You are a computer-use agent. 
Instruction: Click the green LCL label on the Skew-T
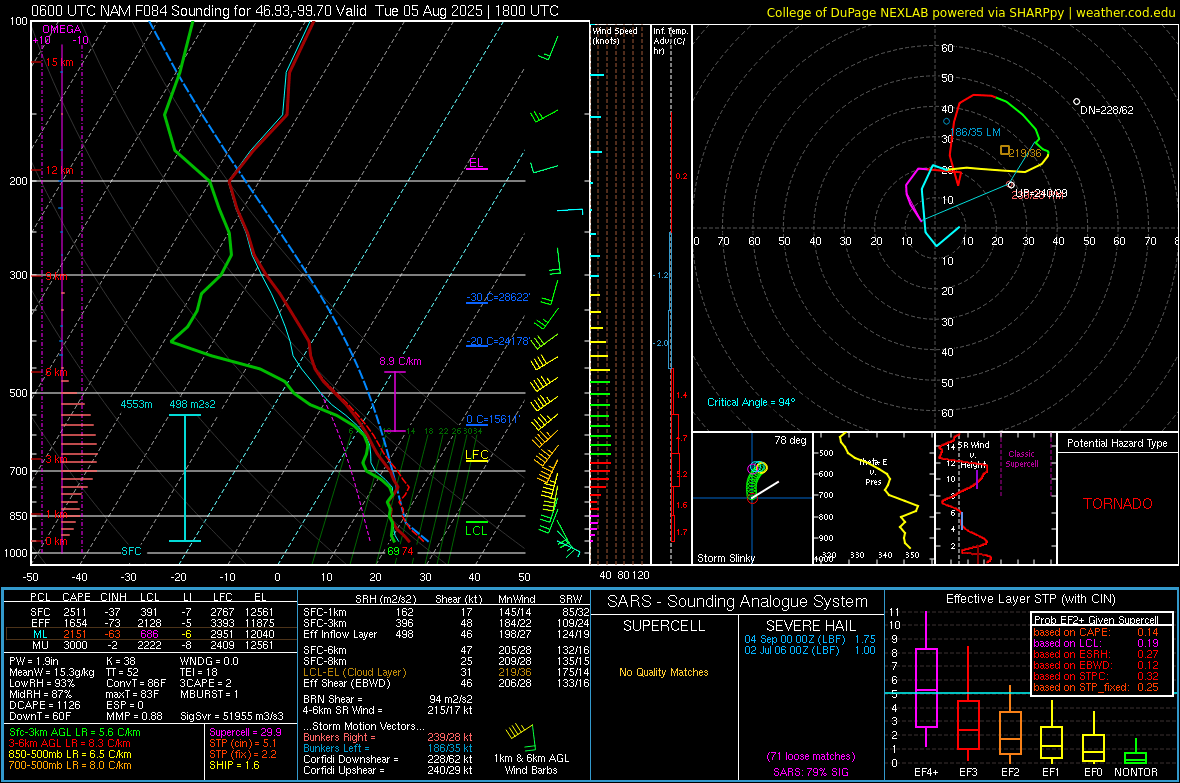476,531
